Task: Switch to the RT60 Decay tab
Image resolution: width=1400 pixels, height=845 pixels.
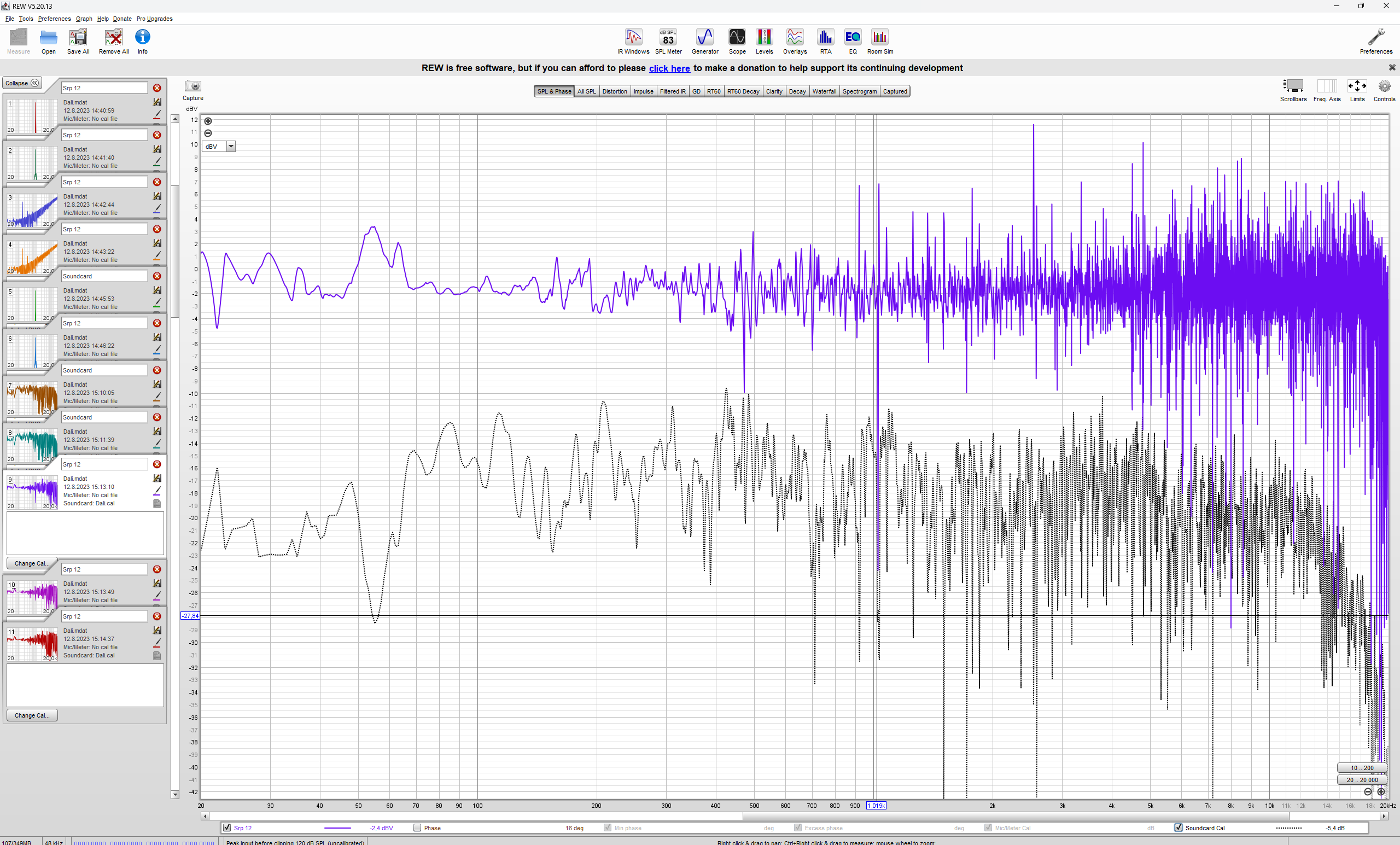Action: point(743,91)
